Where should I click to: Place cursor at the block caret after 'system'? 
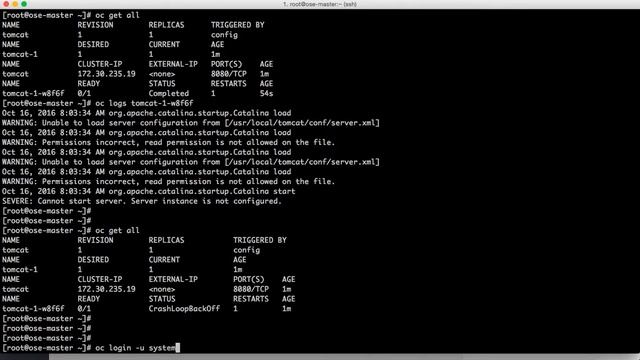click(178, 348)
